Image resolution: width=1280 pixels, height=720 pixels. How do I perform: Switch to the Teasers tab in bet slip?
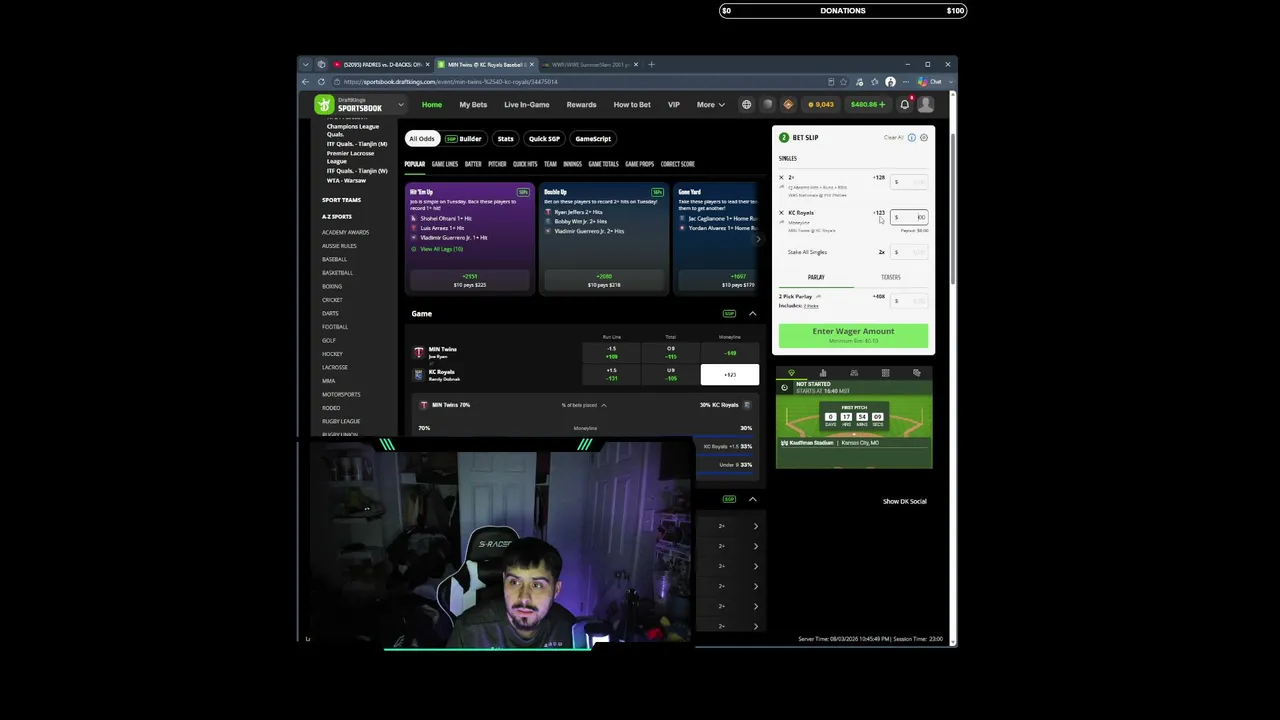pos(891,277)
